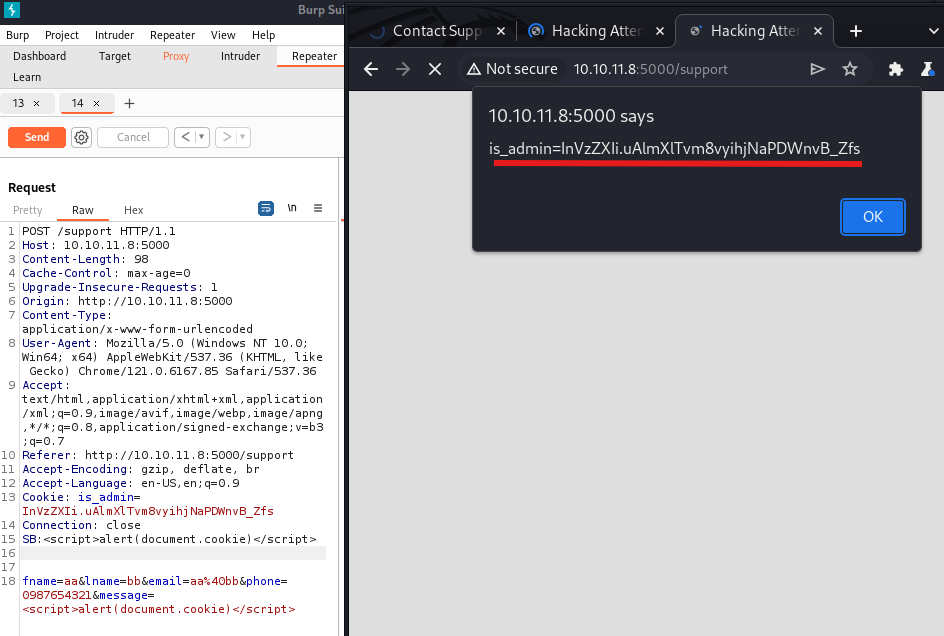
Task: Select the active Hacking Attempt tab
Action: click(754, 31)
